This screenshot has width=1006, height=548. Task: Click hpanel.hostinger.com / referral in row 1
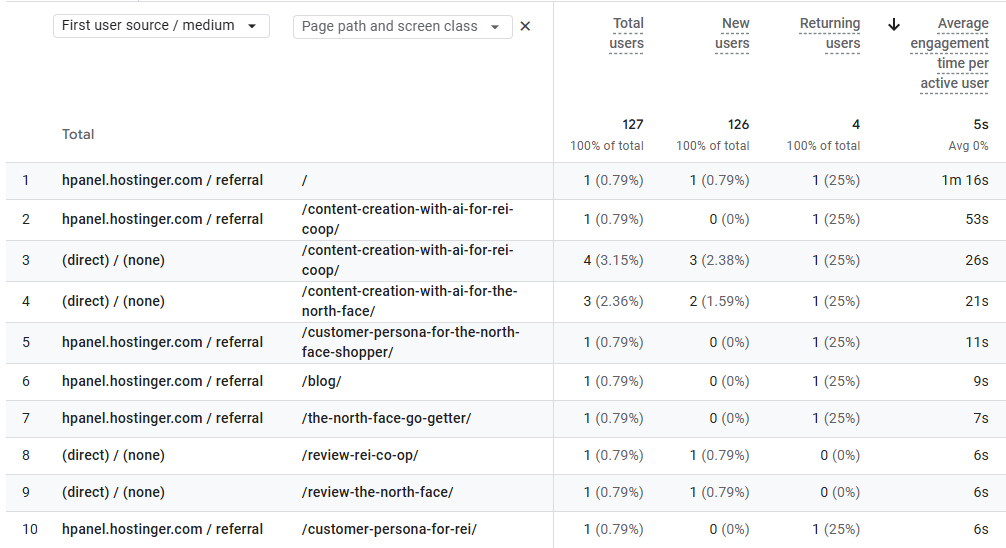click(x=162, y=181)
